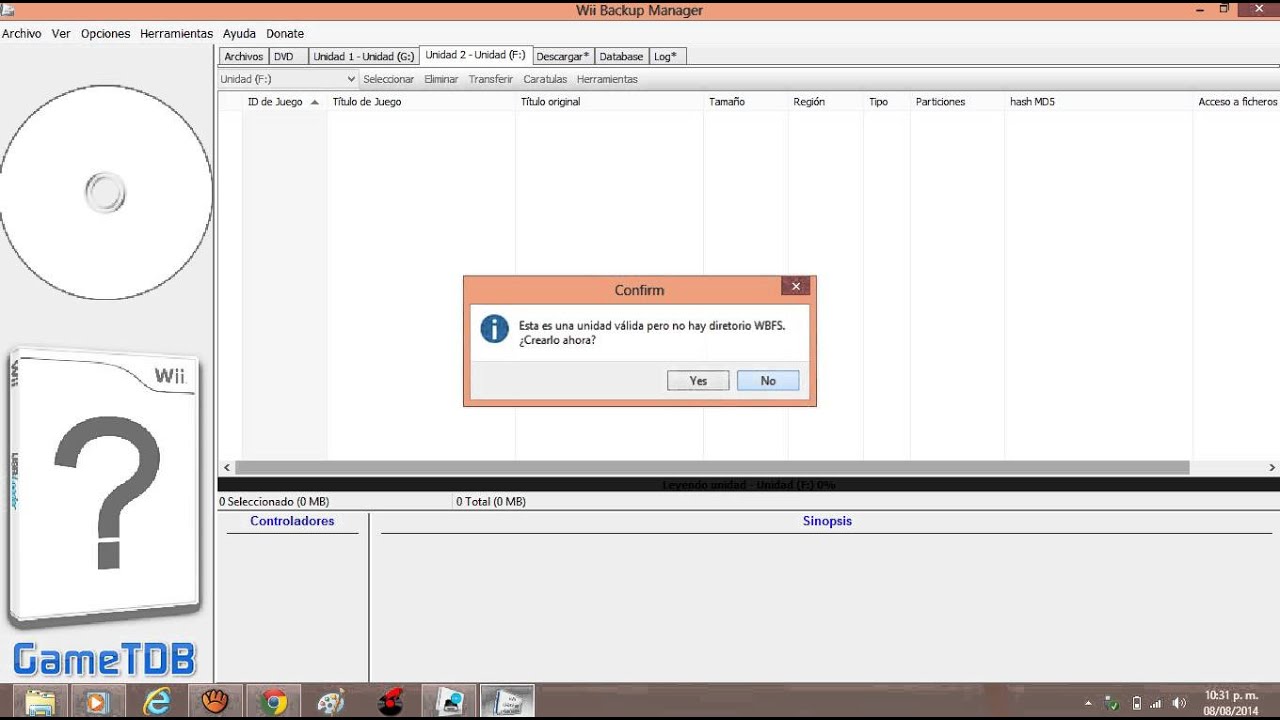Open the photo viewer taskbar icon
The height and width of the screenshot is (720, 1280).
[x=448, y=702]
